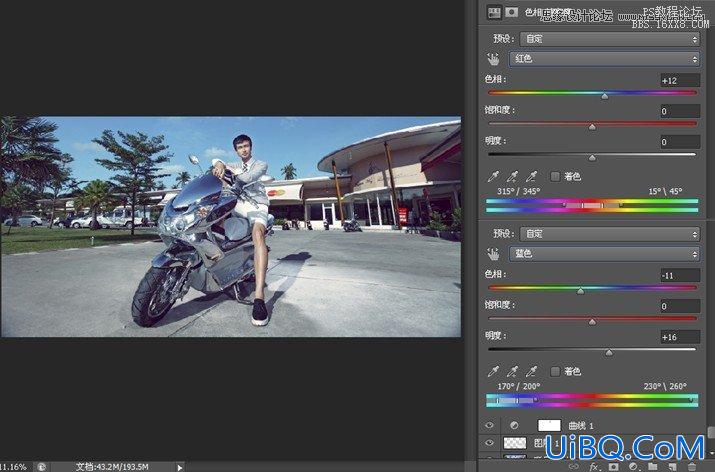Screen dimensions: 715x472
Task: Open the fx layer style menu
Action: [594, 467]
